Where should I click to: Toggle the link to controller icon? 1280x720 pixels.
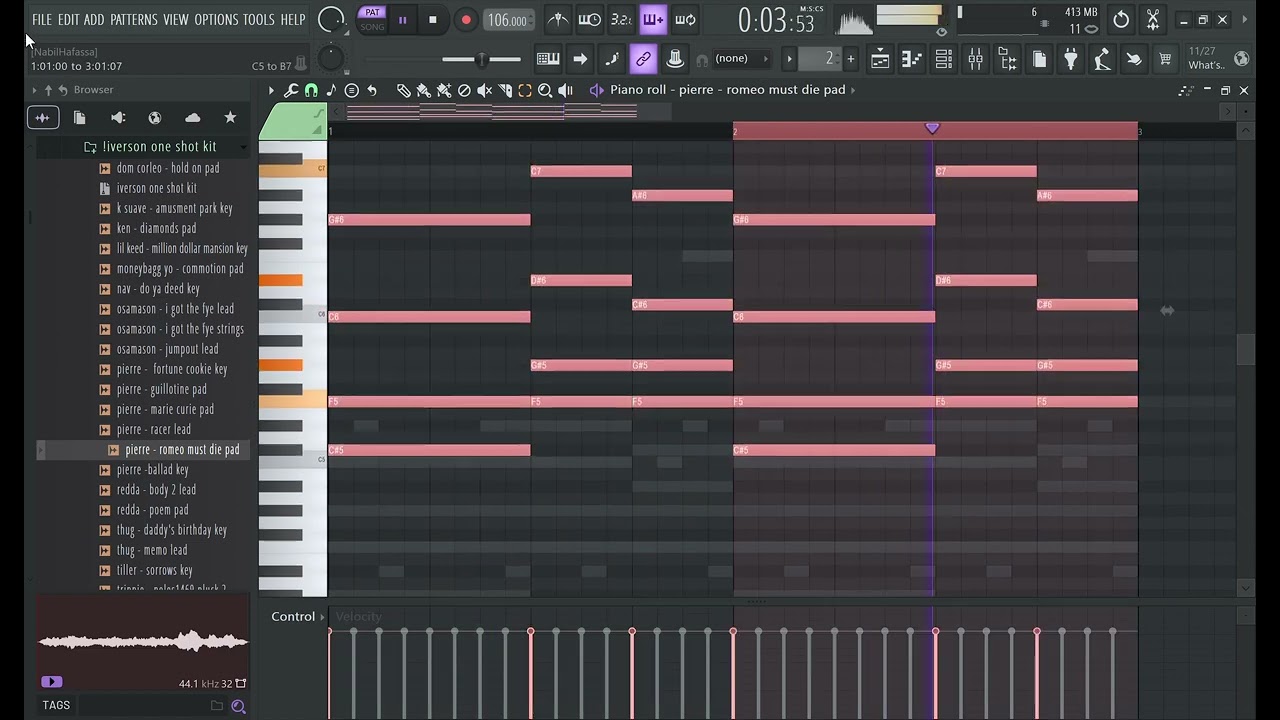(x=643, y=59)
